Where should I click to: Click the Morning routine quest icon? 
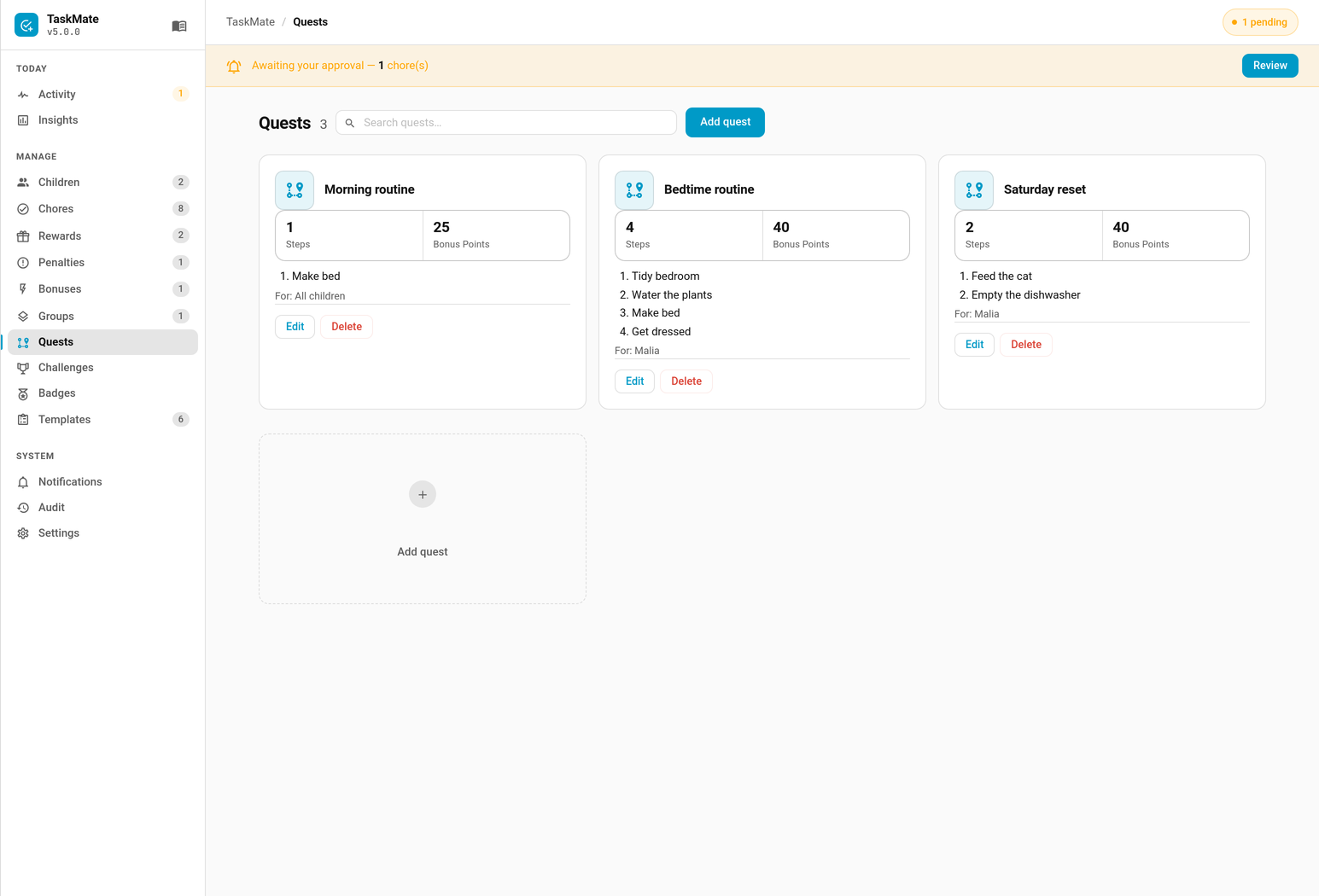295,190
